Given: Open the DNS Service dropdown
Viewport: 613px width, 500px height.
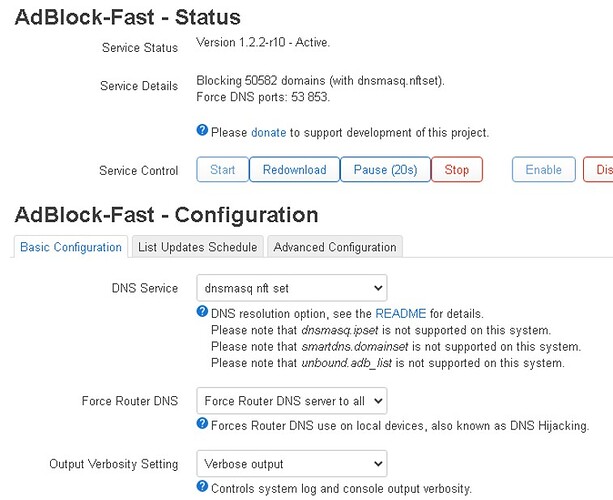Looking at the screenshot, I should 291,288.
